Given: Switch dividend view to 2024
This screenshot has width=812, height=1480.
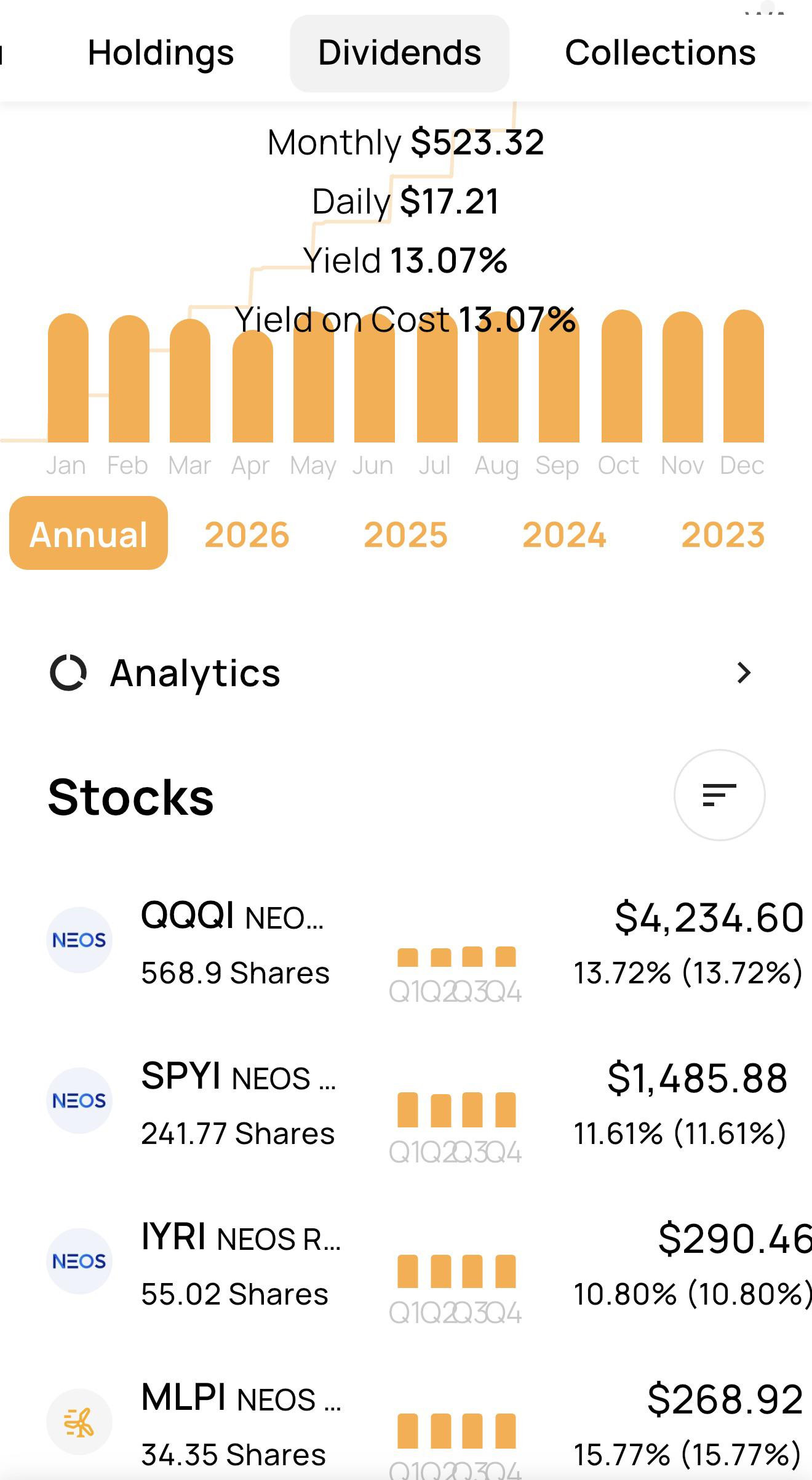Looking at the screenshot, I should 564,534.
